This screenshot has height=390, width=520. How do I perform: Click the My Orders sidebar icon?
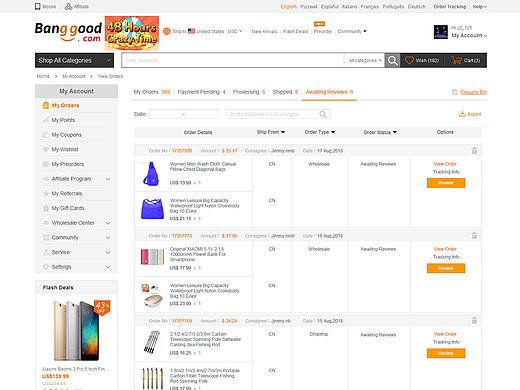(x=46, y=105)
